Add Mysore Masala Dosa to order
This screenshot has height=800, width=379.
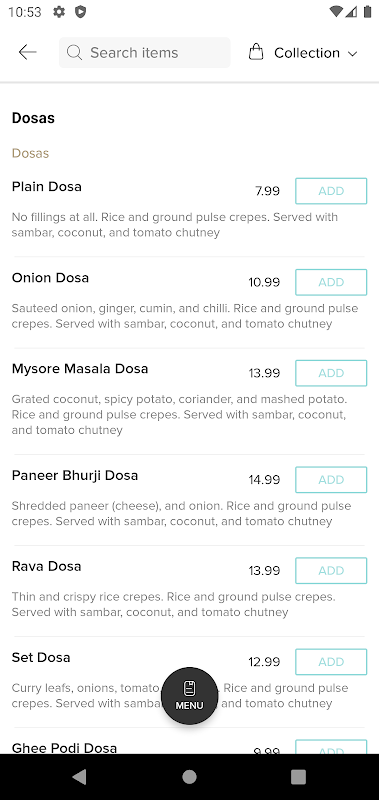coord(331,373)
